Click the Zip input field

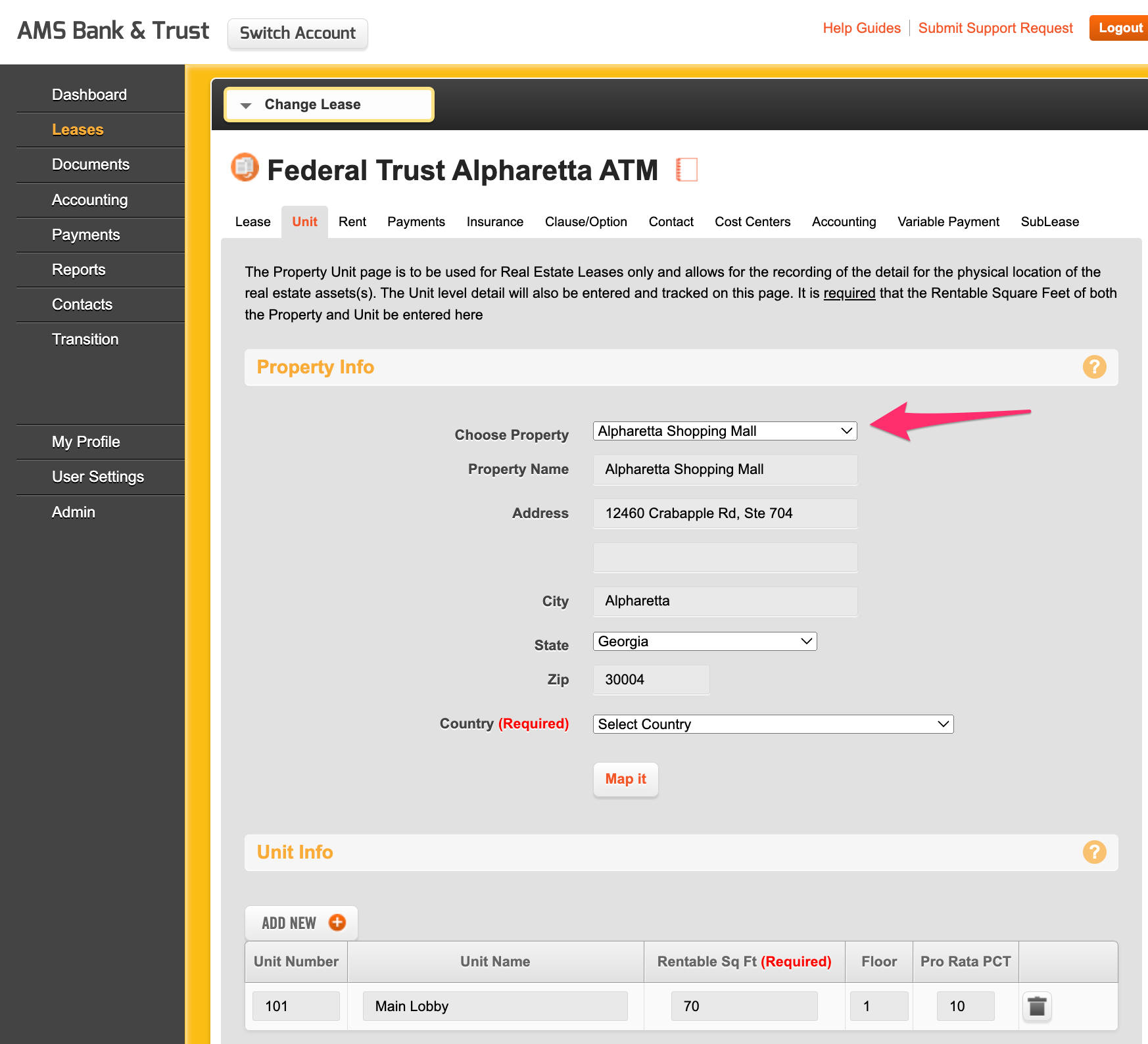651,680
